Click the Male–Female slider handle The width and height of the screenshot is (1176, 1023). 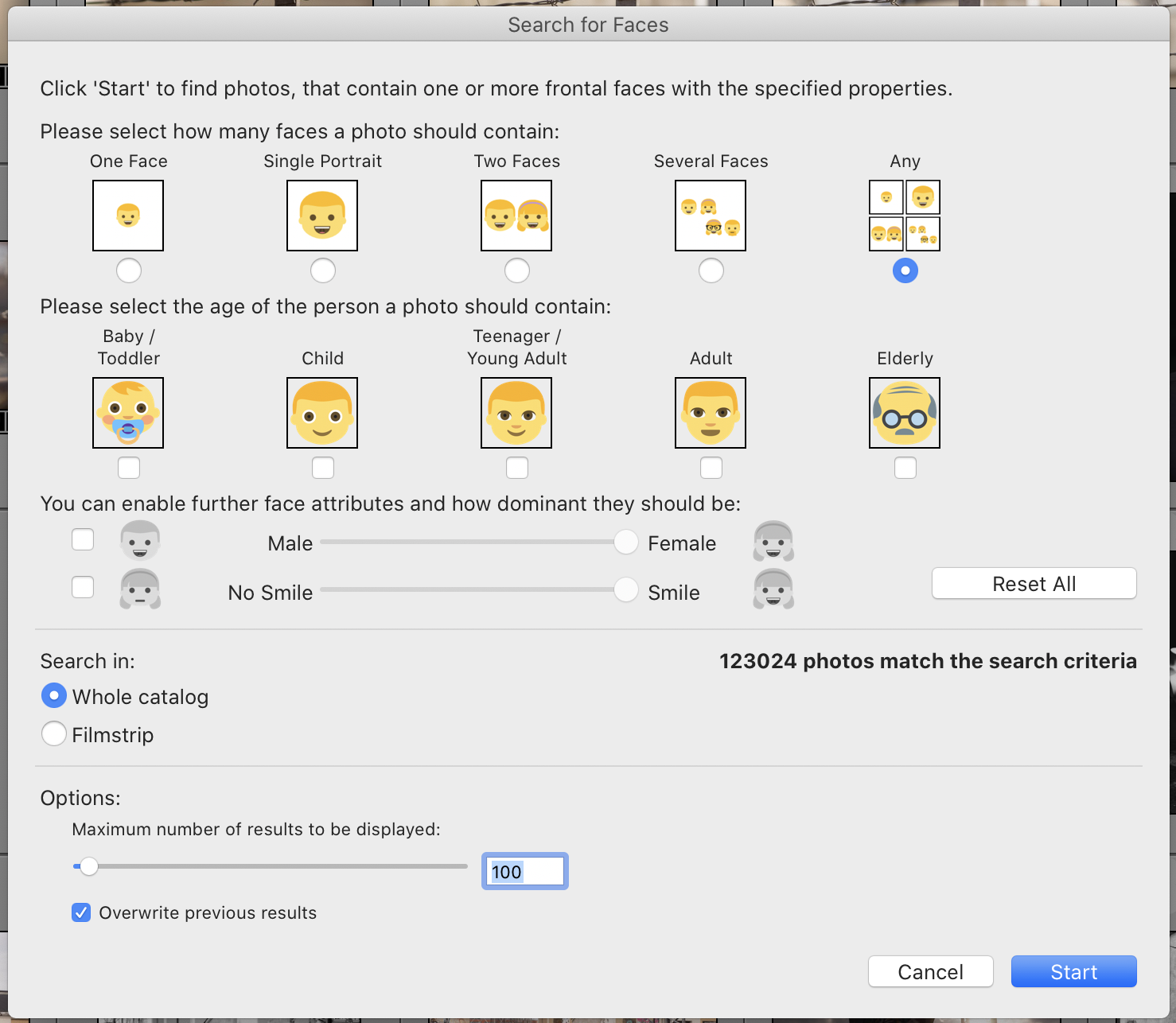point(626,542)
